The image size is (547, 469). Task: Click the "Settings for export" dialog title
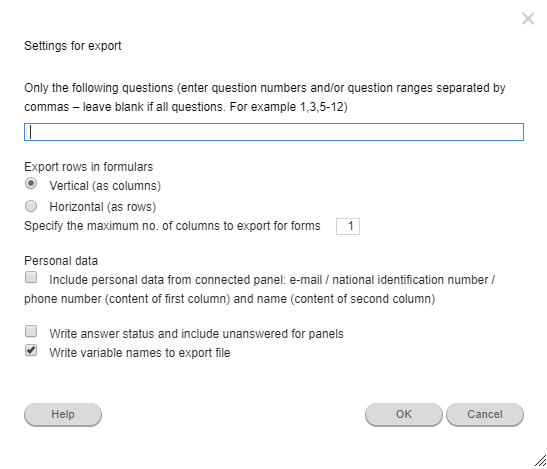73,46
